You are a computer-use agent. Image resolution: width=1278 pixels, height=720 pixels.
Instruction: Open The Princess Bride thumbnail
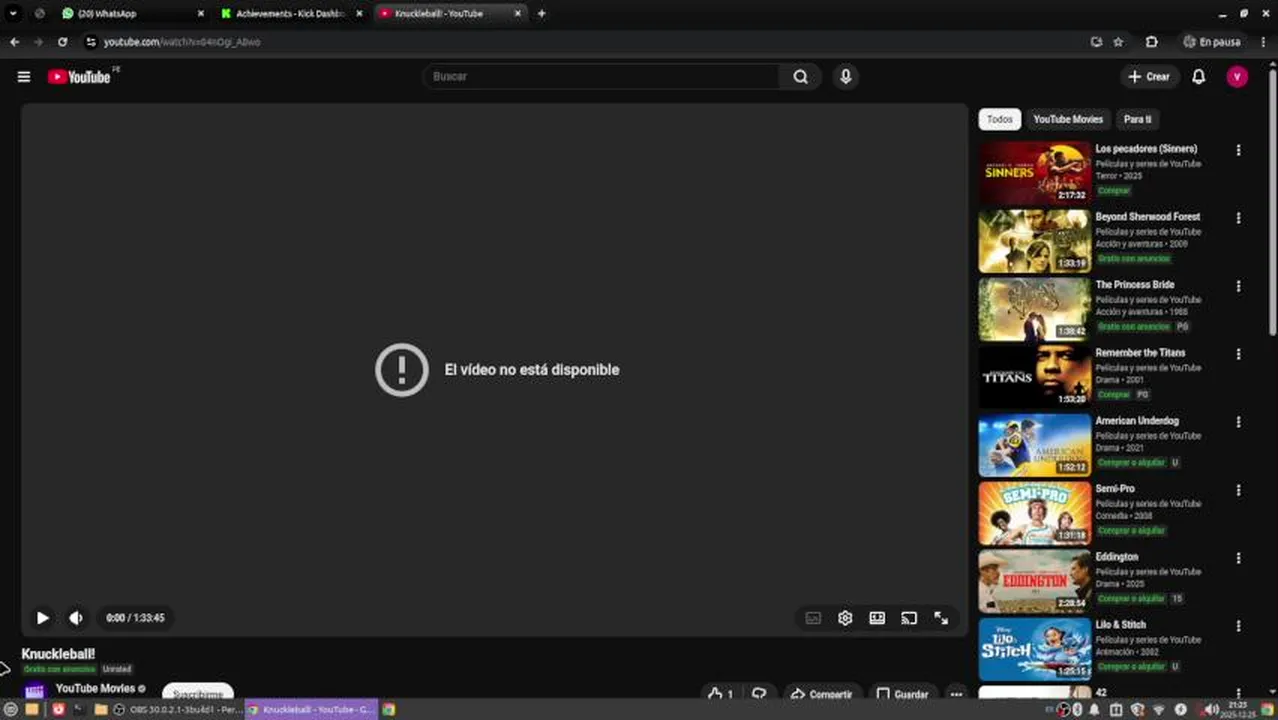click(x=1034, y=309)
